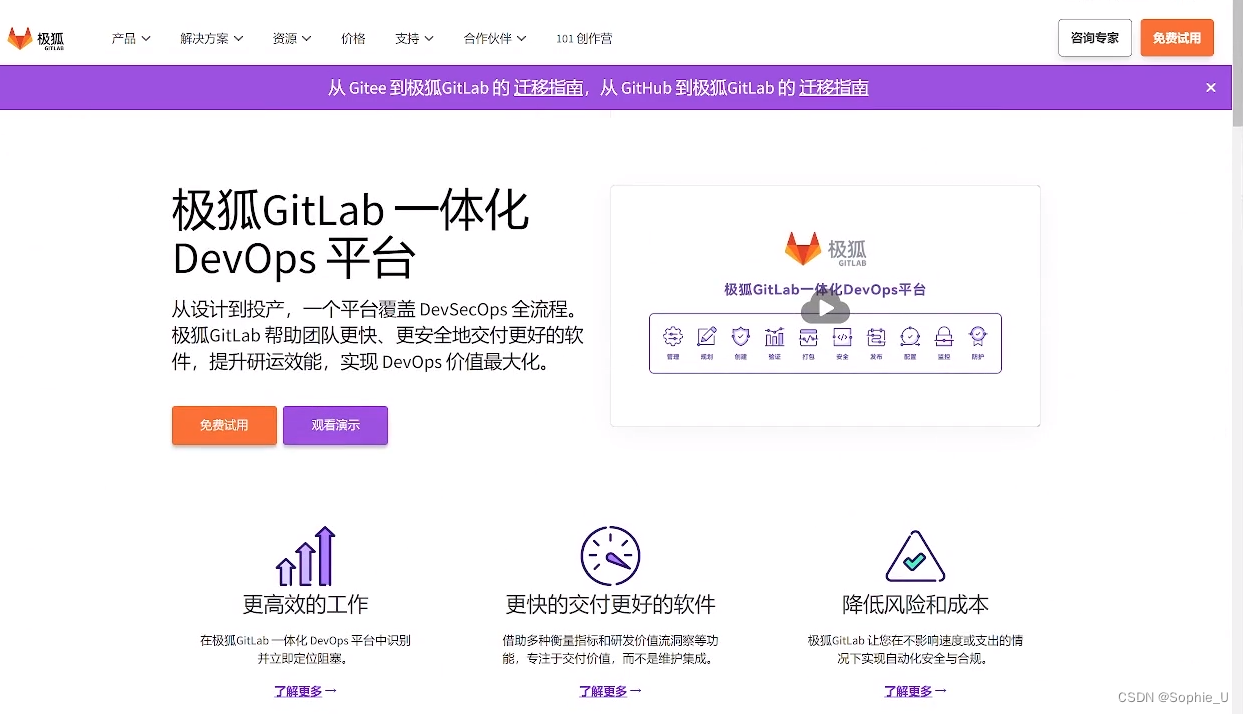Click the purple 观看演示 button
Screen dimensions: 1243x714
[335, 425]
